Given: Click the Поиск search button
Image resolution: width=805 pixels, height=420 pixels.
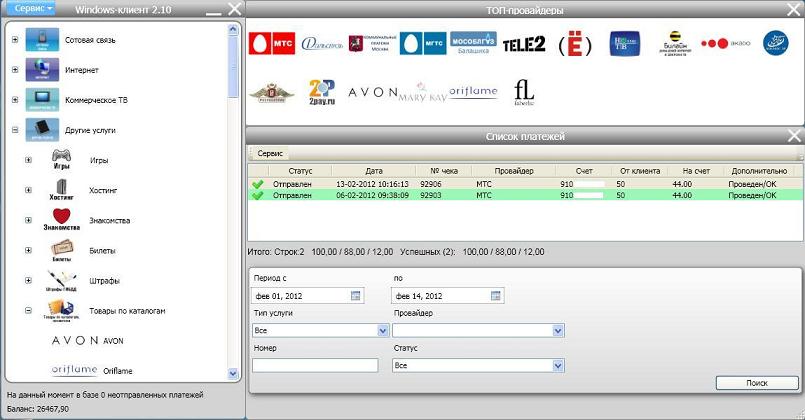Looking at the screenshot, I should tap(757, 383).
